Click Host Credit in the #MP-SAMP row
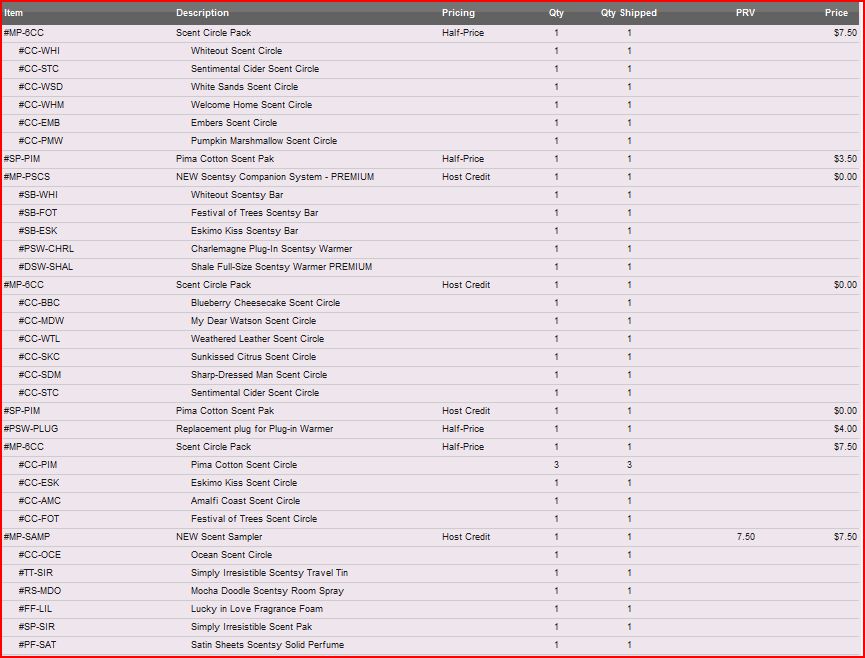Image resolution: width=865 pixels, height=658 pixels. pyautogui.click(x=466, y=537)
